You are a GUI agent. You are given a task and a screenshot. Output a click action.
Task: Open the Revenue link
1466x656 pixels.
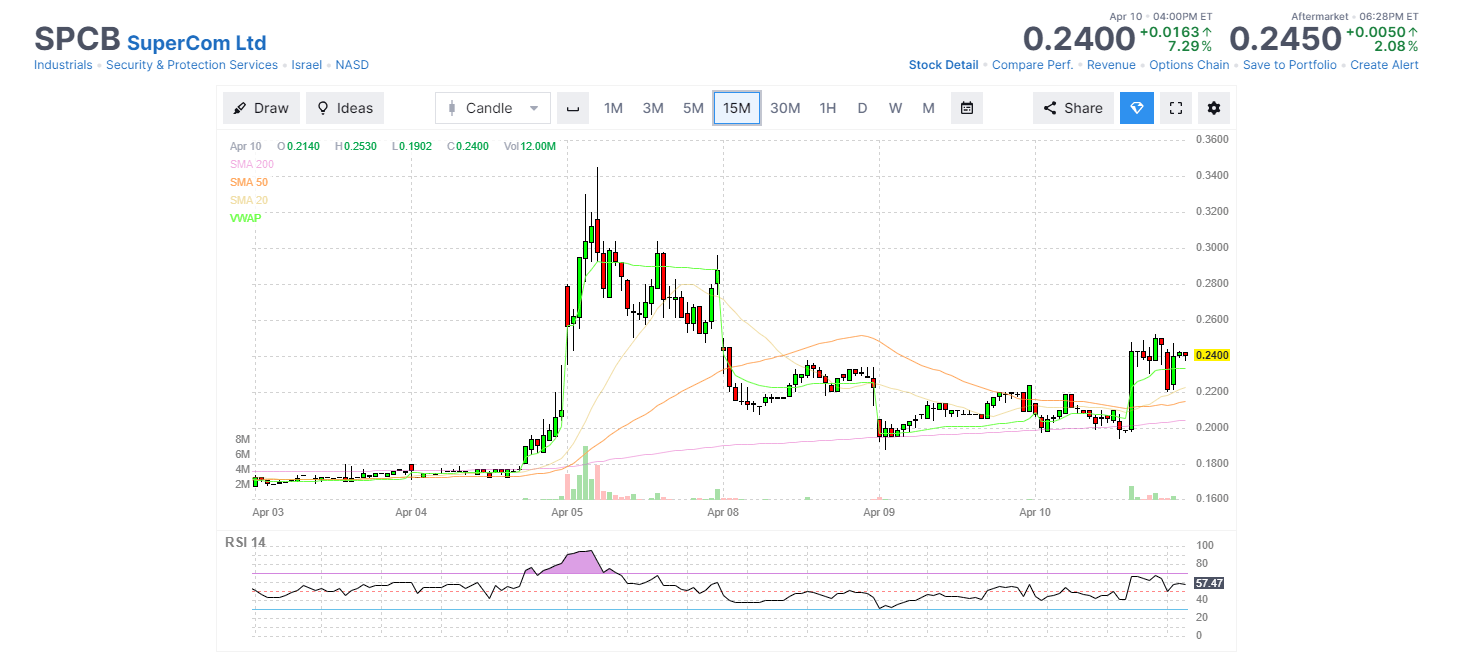[1111, 64]
